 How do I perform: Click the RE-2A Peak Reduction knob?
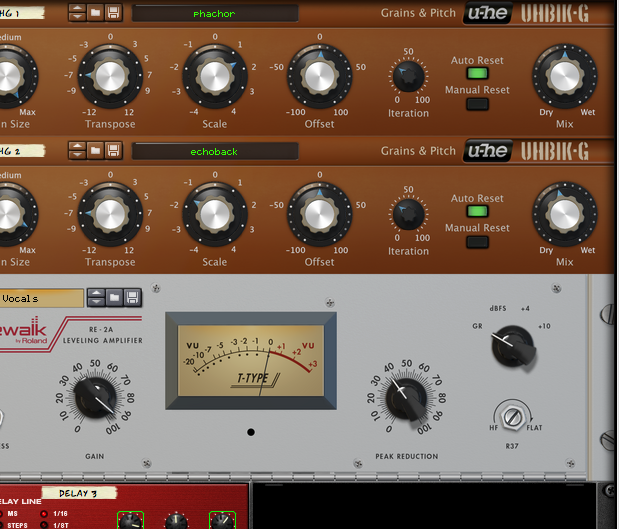(407, 398)
